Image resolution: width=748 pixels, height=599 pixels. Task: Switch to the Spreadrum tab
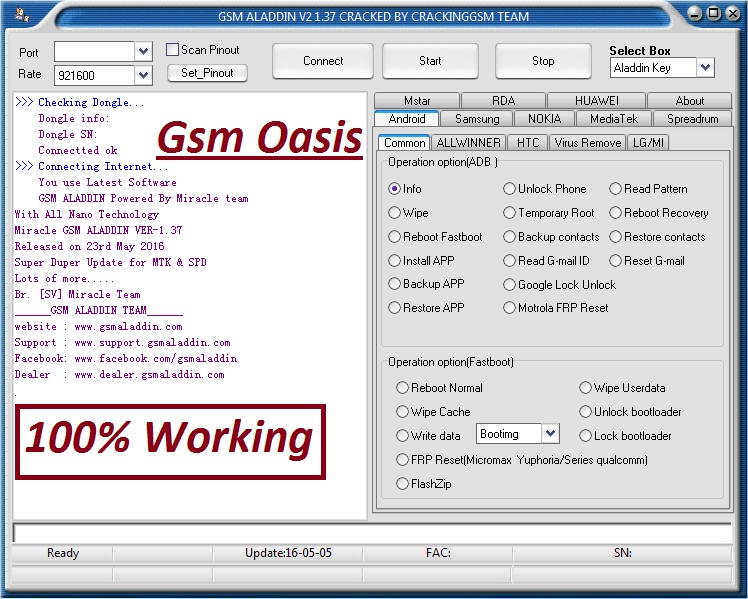click(x=693, y=119)
